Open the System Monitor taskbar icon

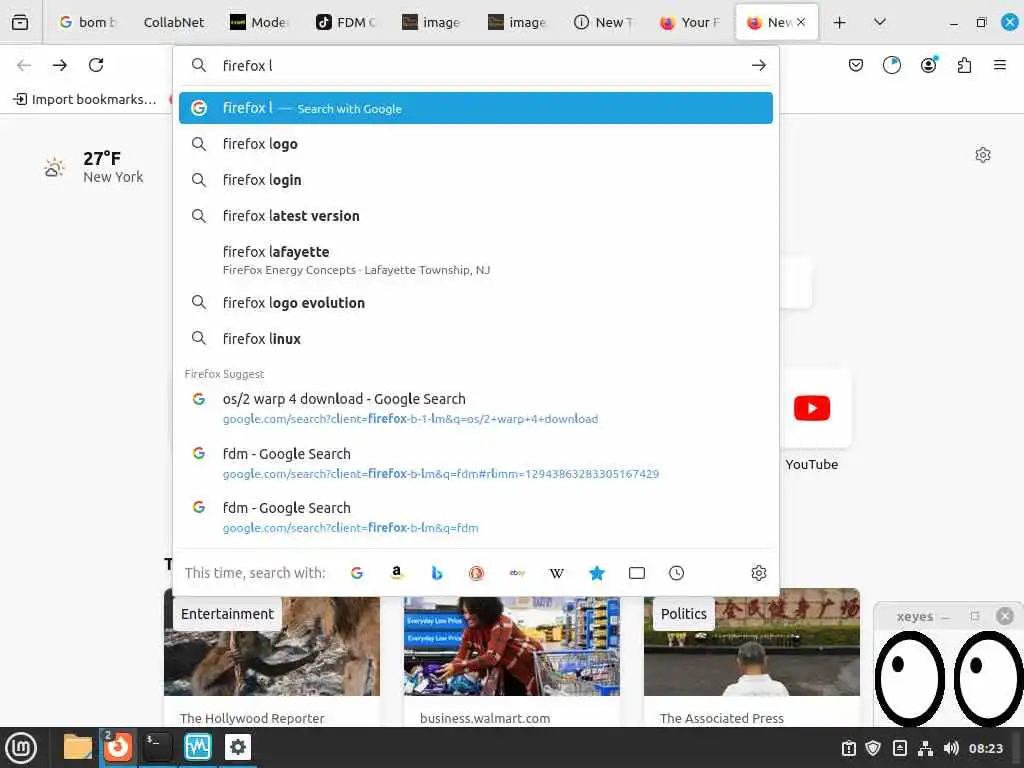click(x=197, y=747)
